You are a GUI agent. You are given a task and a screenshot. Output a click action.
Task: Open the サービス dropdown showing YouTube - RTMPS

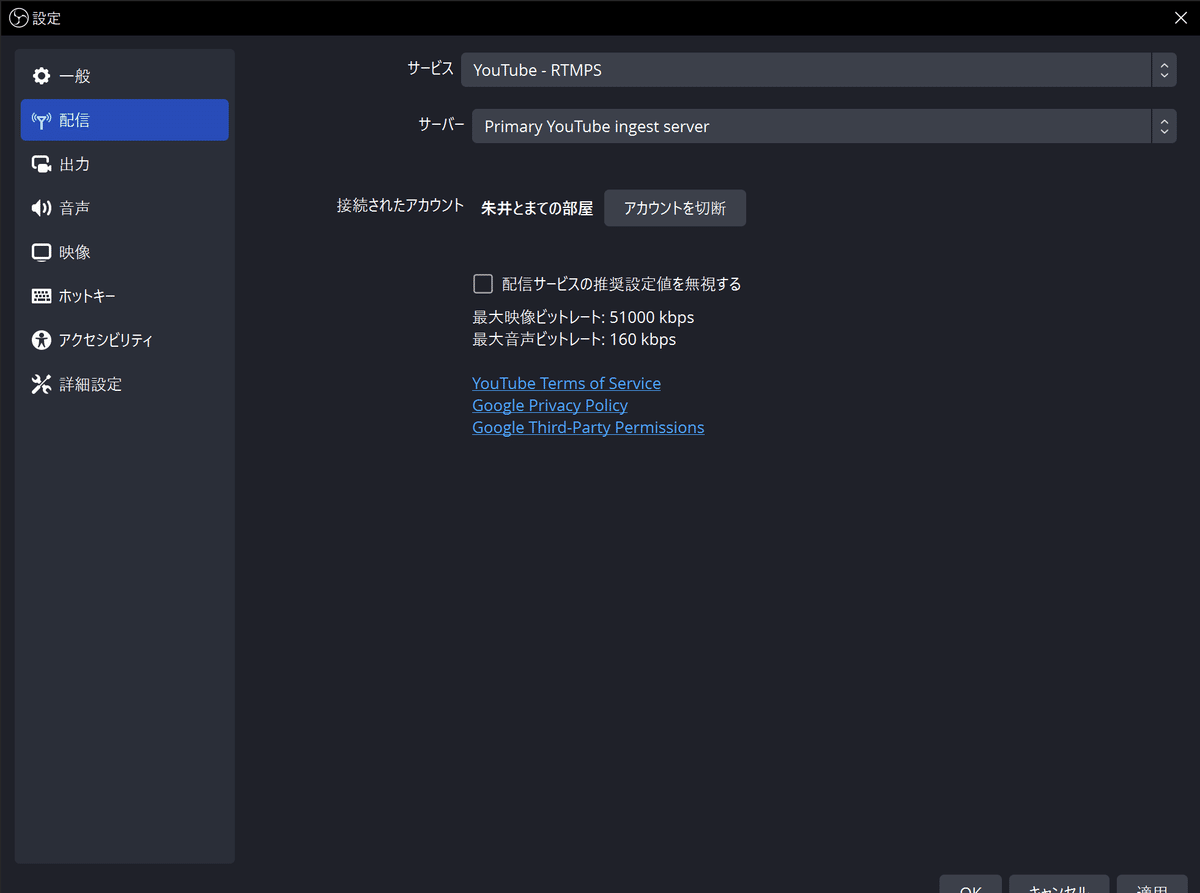(x=818, y=70)
